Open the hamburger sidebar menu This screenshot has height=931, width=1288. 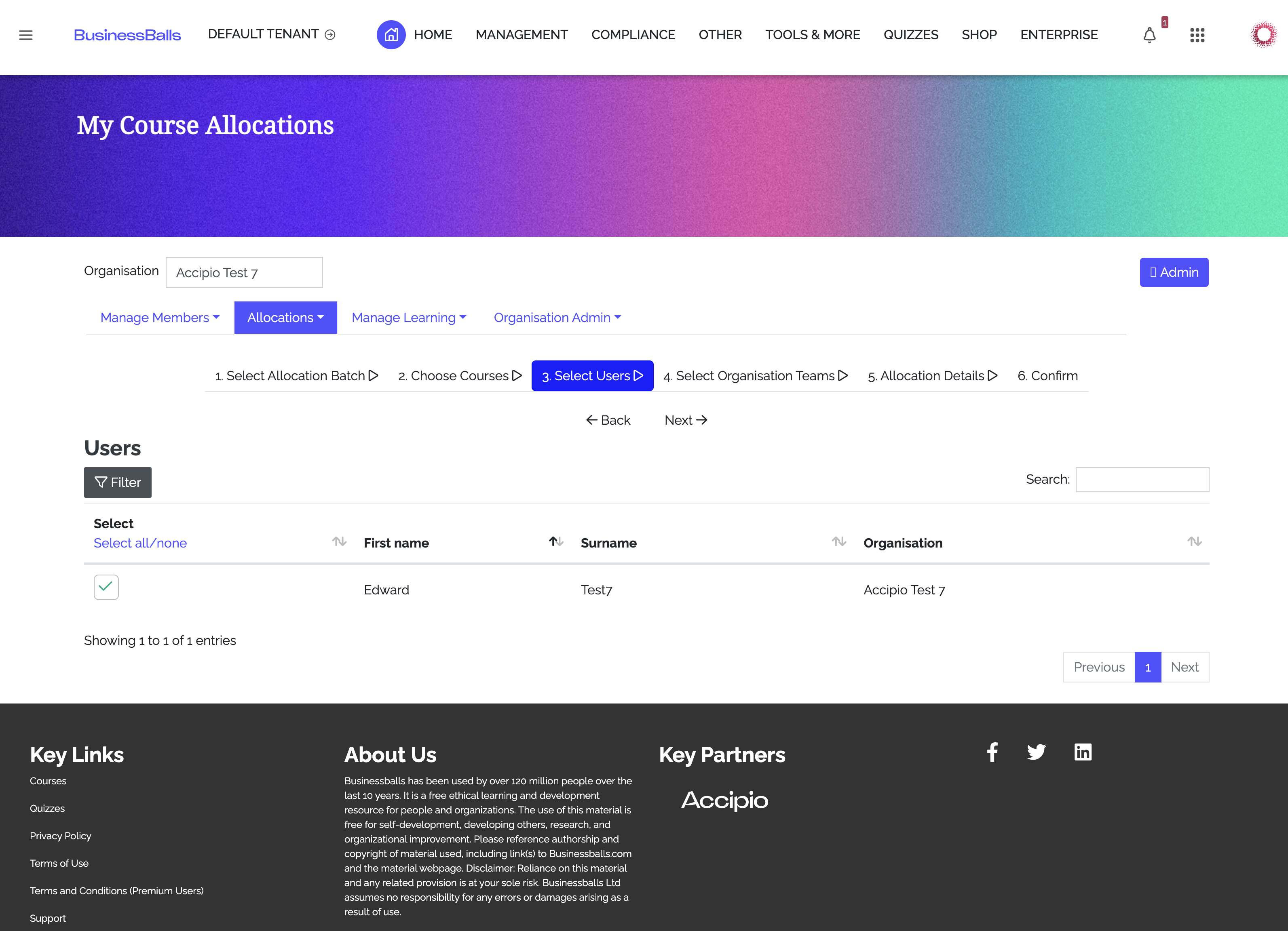(x=25, y=35)
